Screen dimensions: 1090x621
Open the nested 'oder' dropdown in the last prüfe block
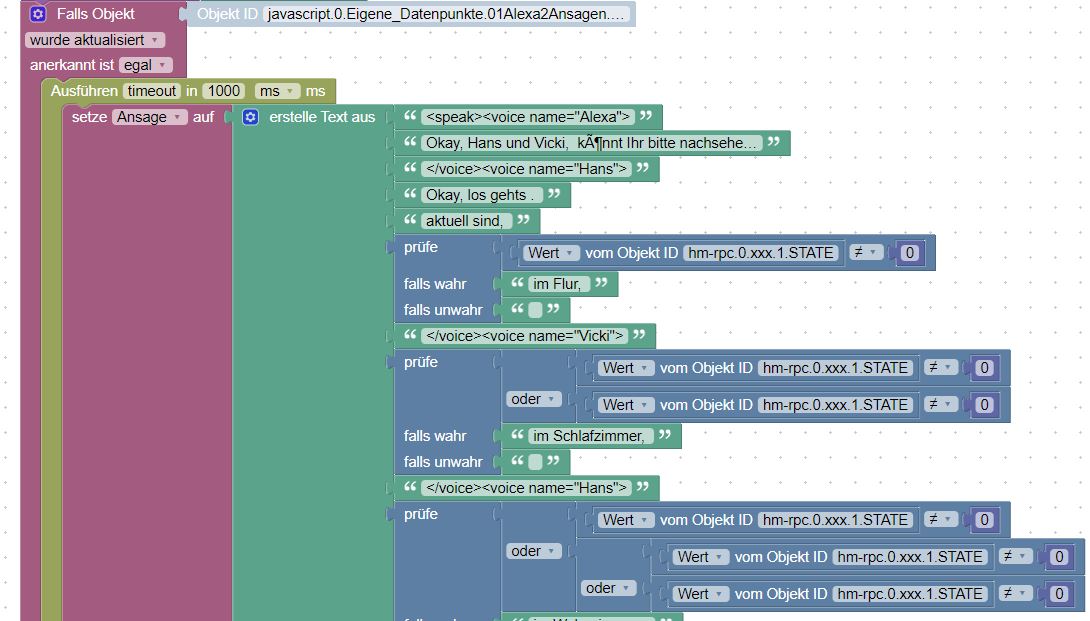(608, 588)
